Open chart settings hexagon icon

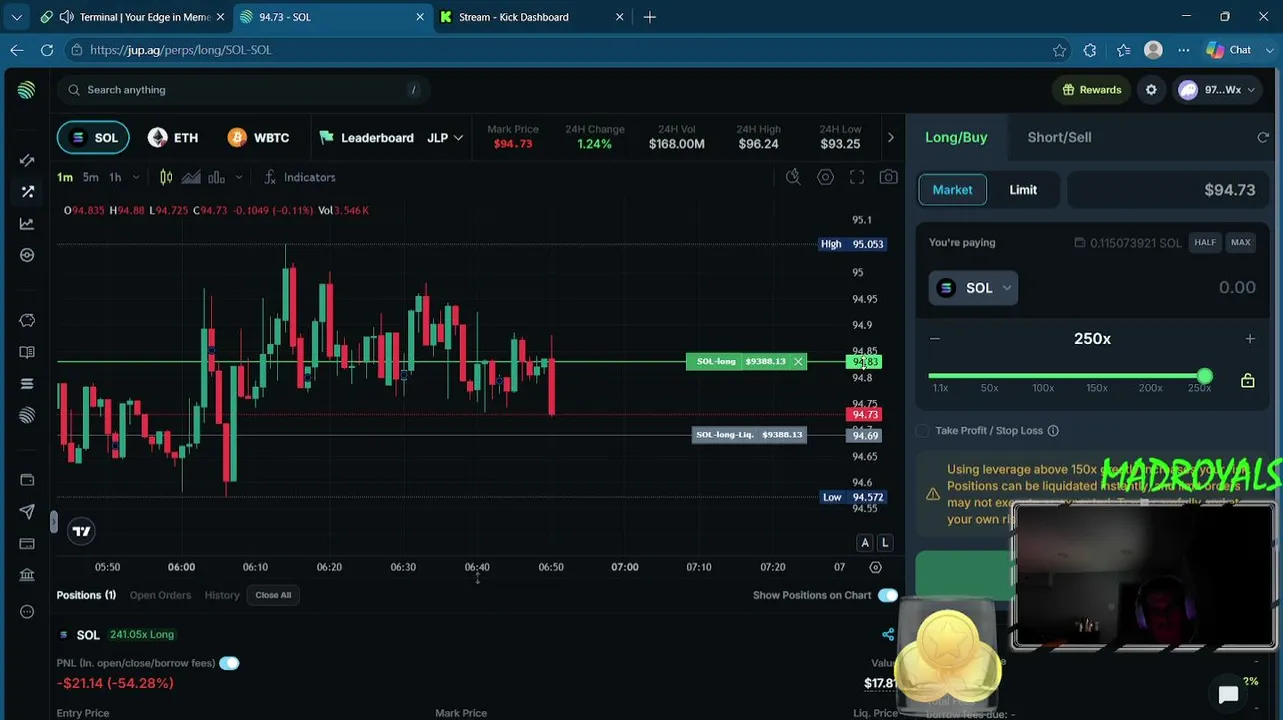point(825,177)
